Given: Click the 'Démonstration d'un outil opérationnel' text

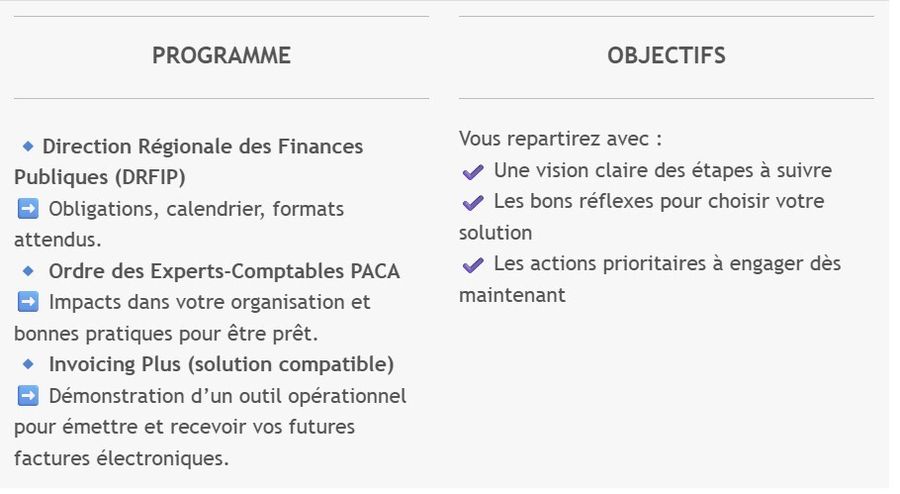Looking at the screenshot, I should [x=227, y=396].
